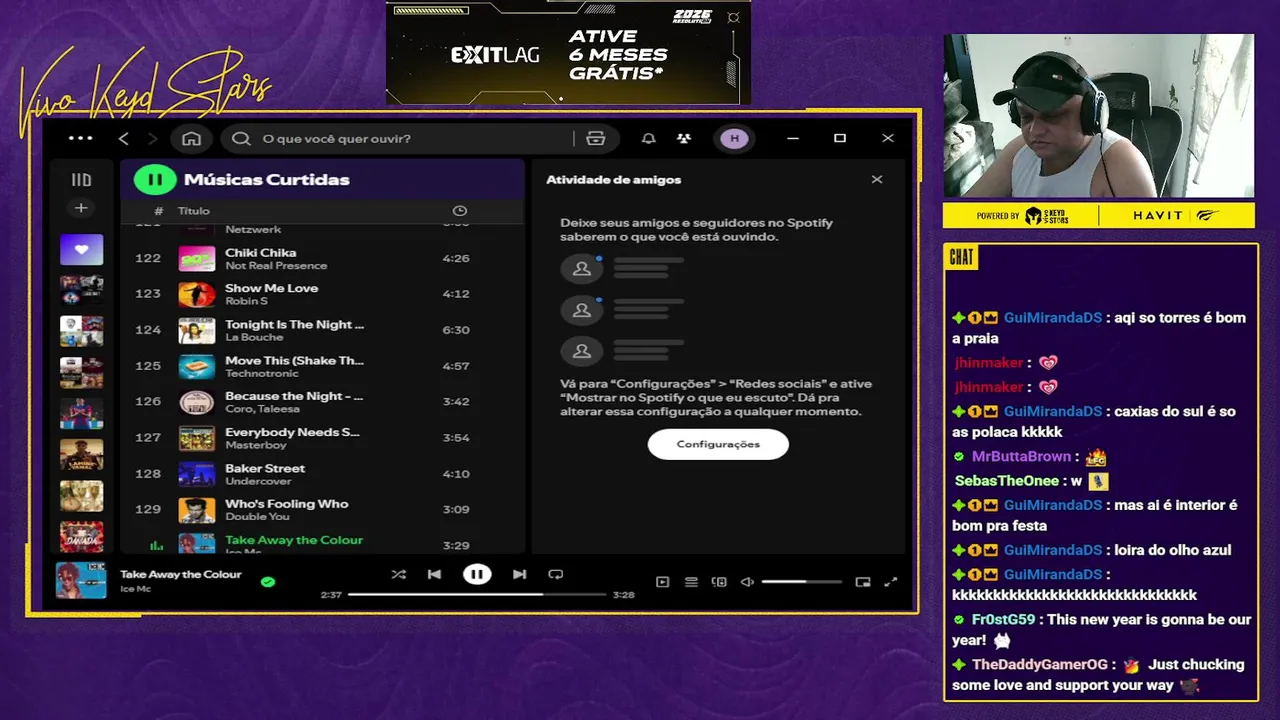The width and height of the screenshot is (1280, 720).
Task: Mute with the speaker icon
Action: 747,582
